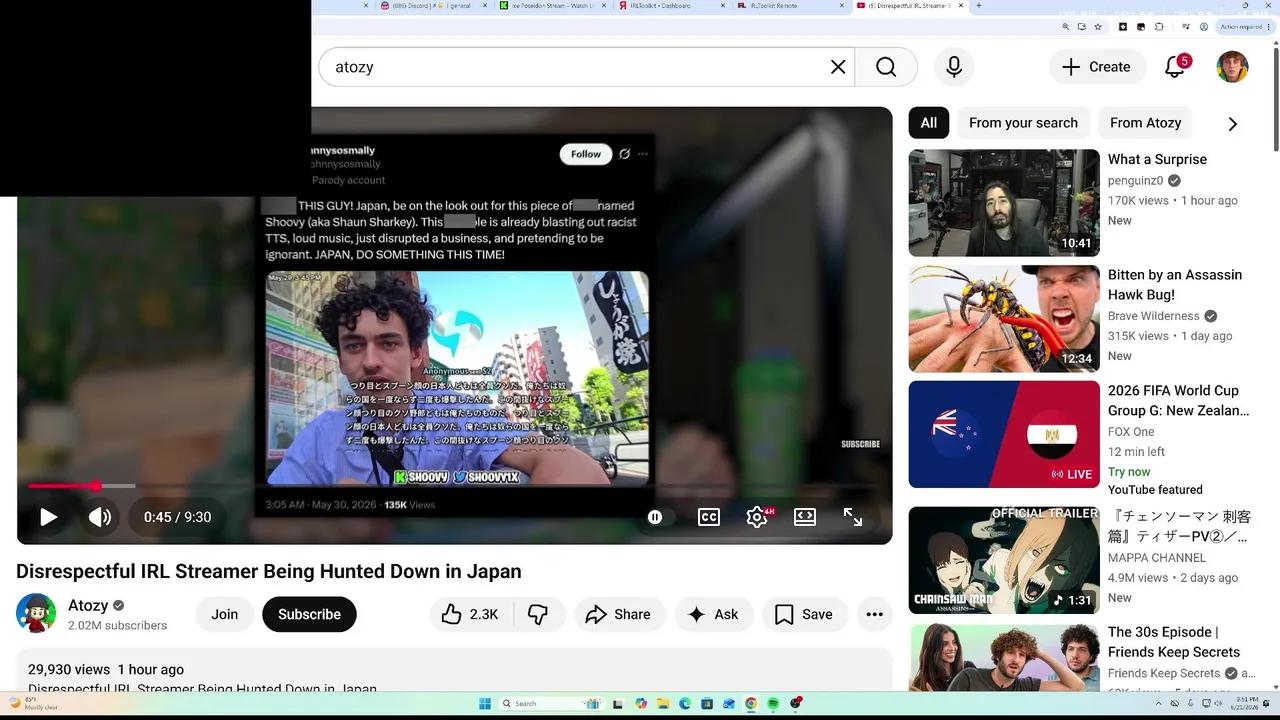The image size is (1280, 720).
Task: Open the account avatar menu
Action: [x=1232, y=67]
